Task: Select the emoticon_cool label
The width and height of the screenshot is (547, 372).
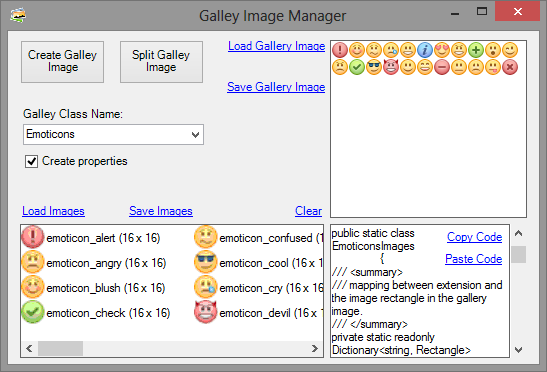Action: point(271,263)
